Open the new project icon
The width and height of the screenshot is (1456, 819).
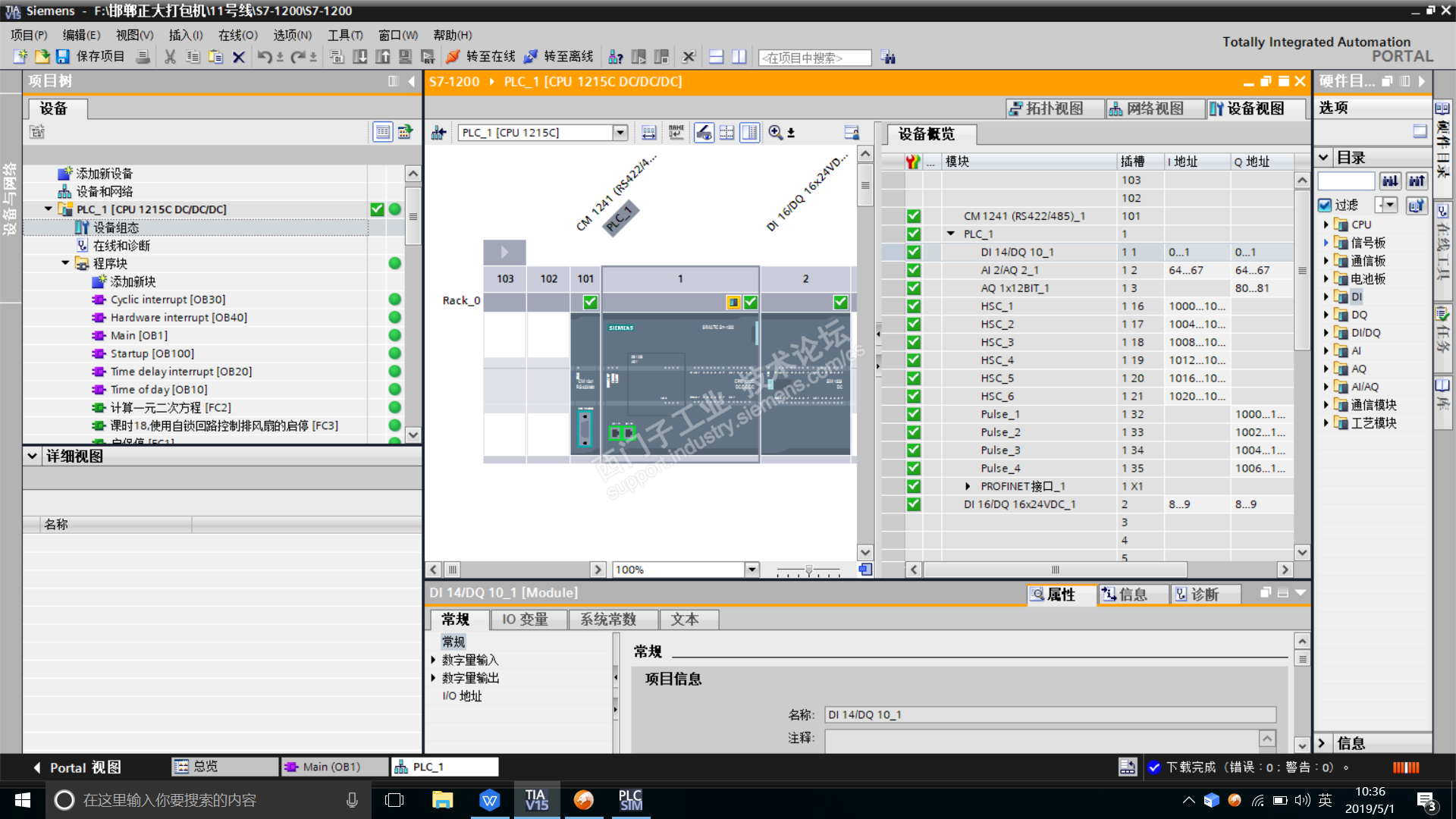click(20, 57)
